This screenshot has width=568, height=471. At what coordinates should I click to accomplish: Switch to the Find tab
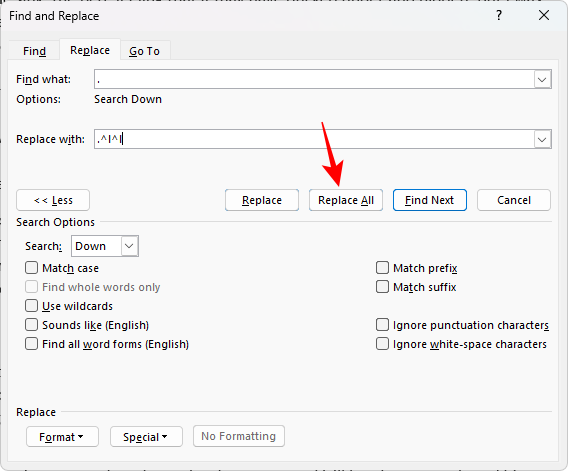pos(34,51)
